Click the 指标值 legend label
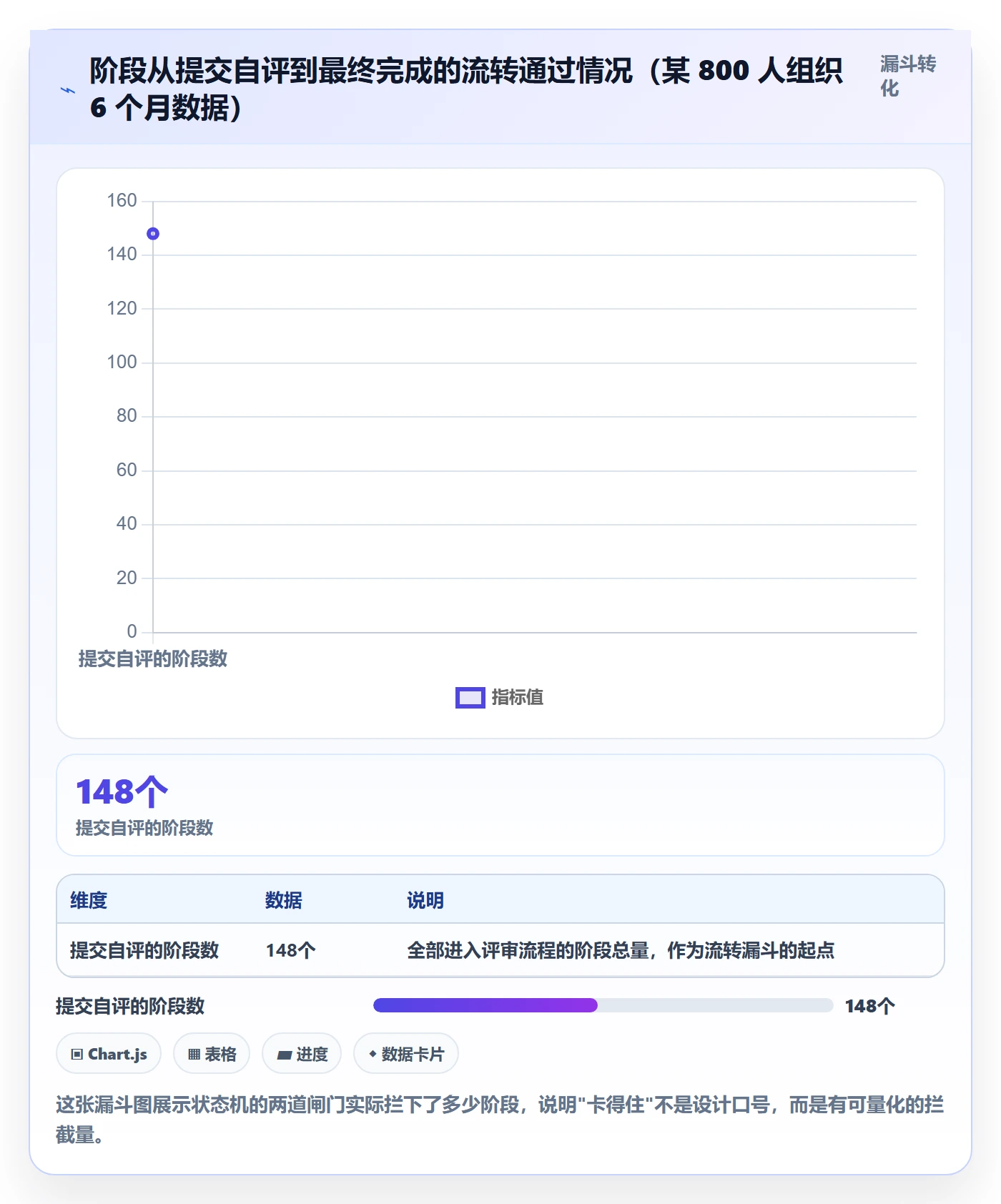The image size is (1001, 1204). (x=518, y=697)
